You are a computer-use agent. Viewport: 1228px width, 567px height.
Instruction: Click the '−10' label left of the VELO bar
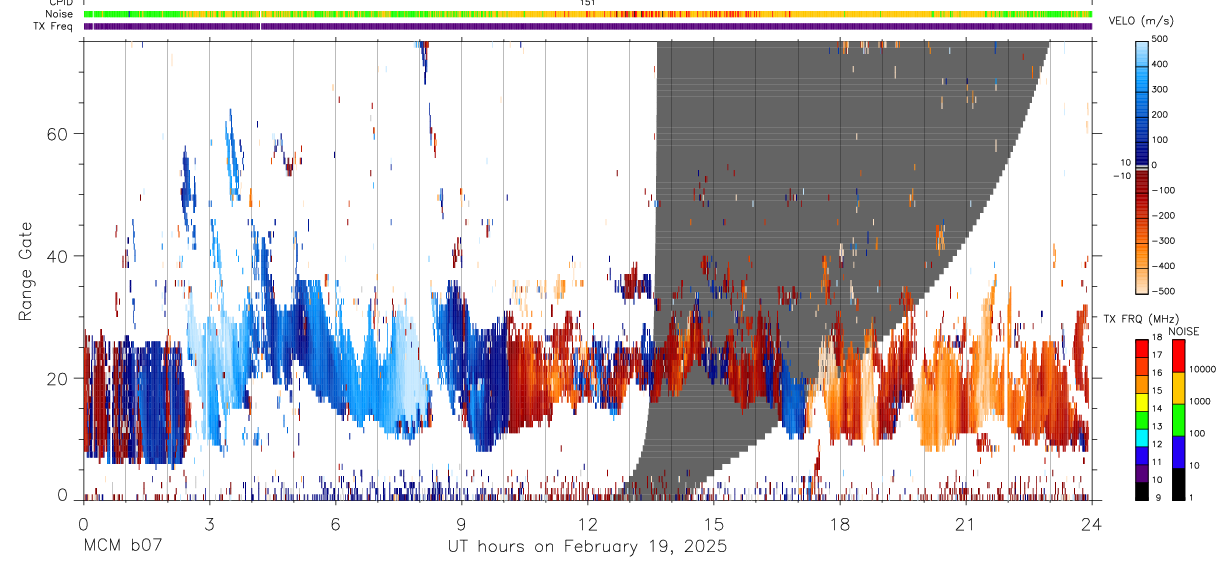(x=1120, y=175)
